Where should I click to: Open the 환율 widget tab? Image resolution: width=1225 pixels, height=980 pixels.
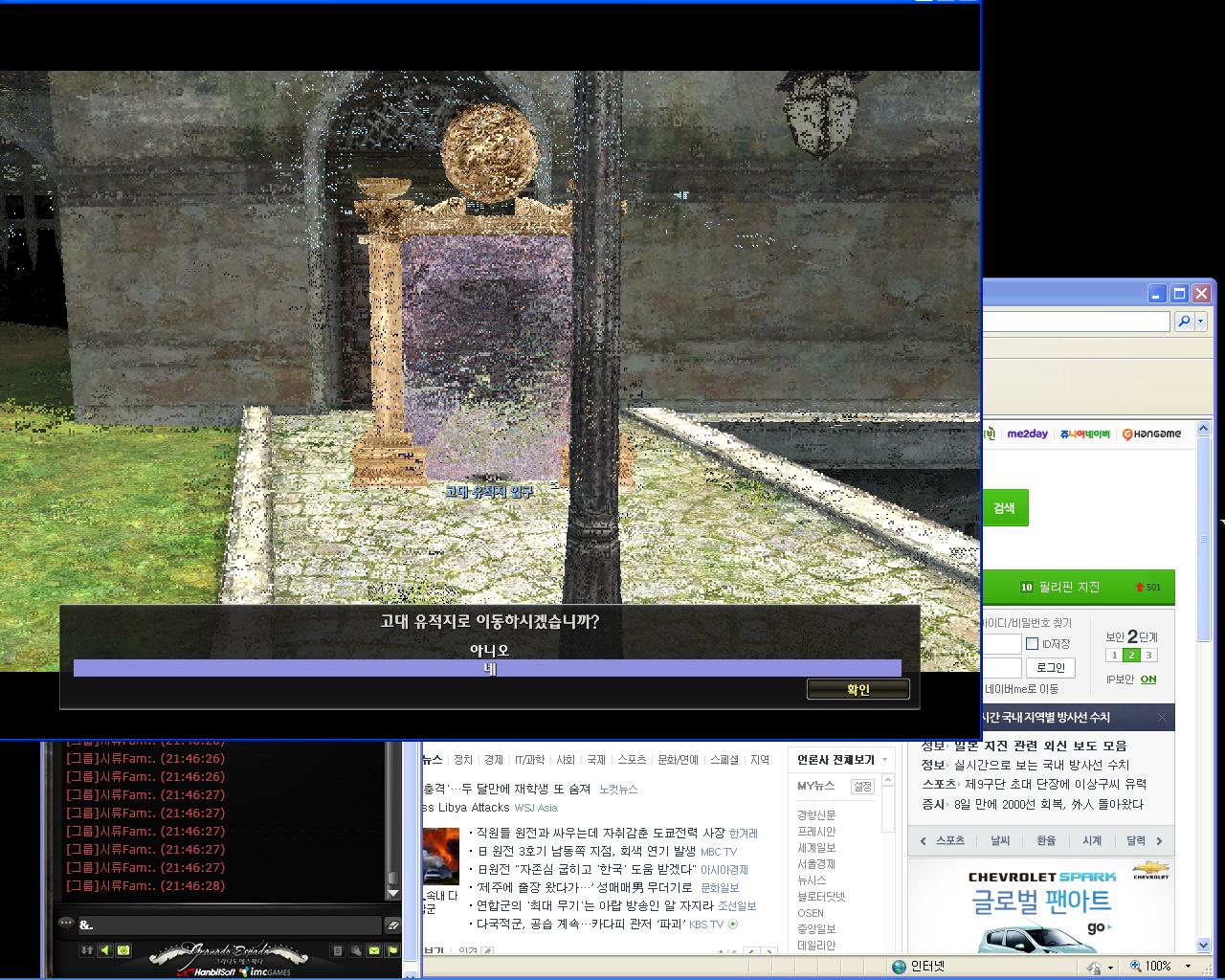1046,841
